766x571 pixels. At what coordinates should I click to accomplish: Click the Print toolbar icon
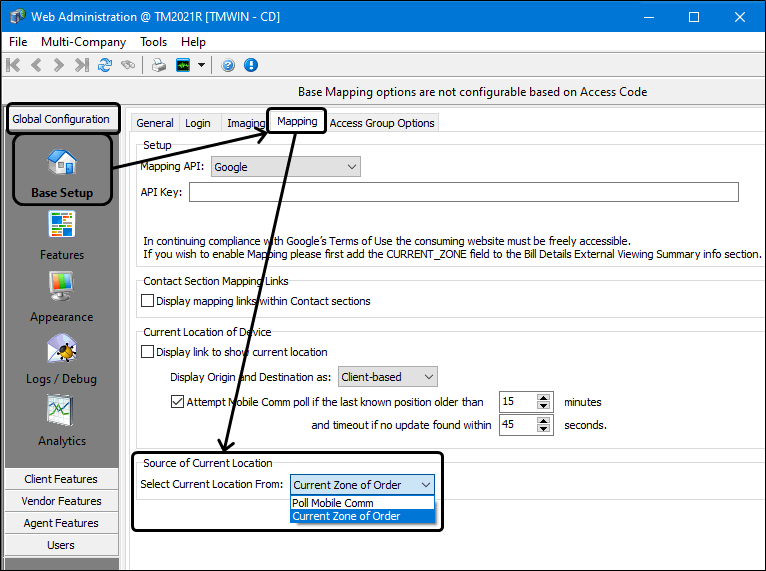(158, 65)
